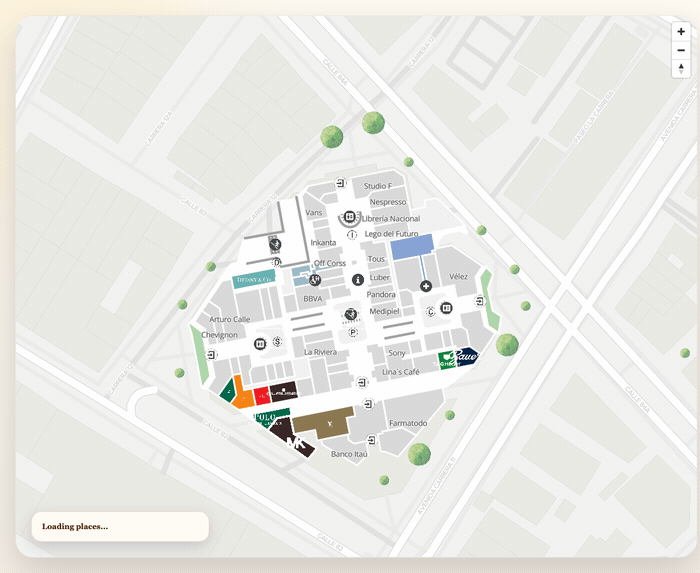Click the La Riviera store label
This screenshot has height=573, width=700.
[x=320, y=352]
